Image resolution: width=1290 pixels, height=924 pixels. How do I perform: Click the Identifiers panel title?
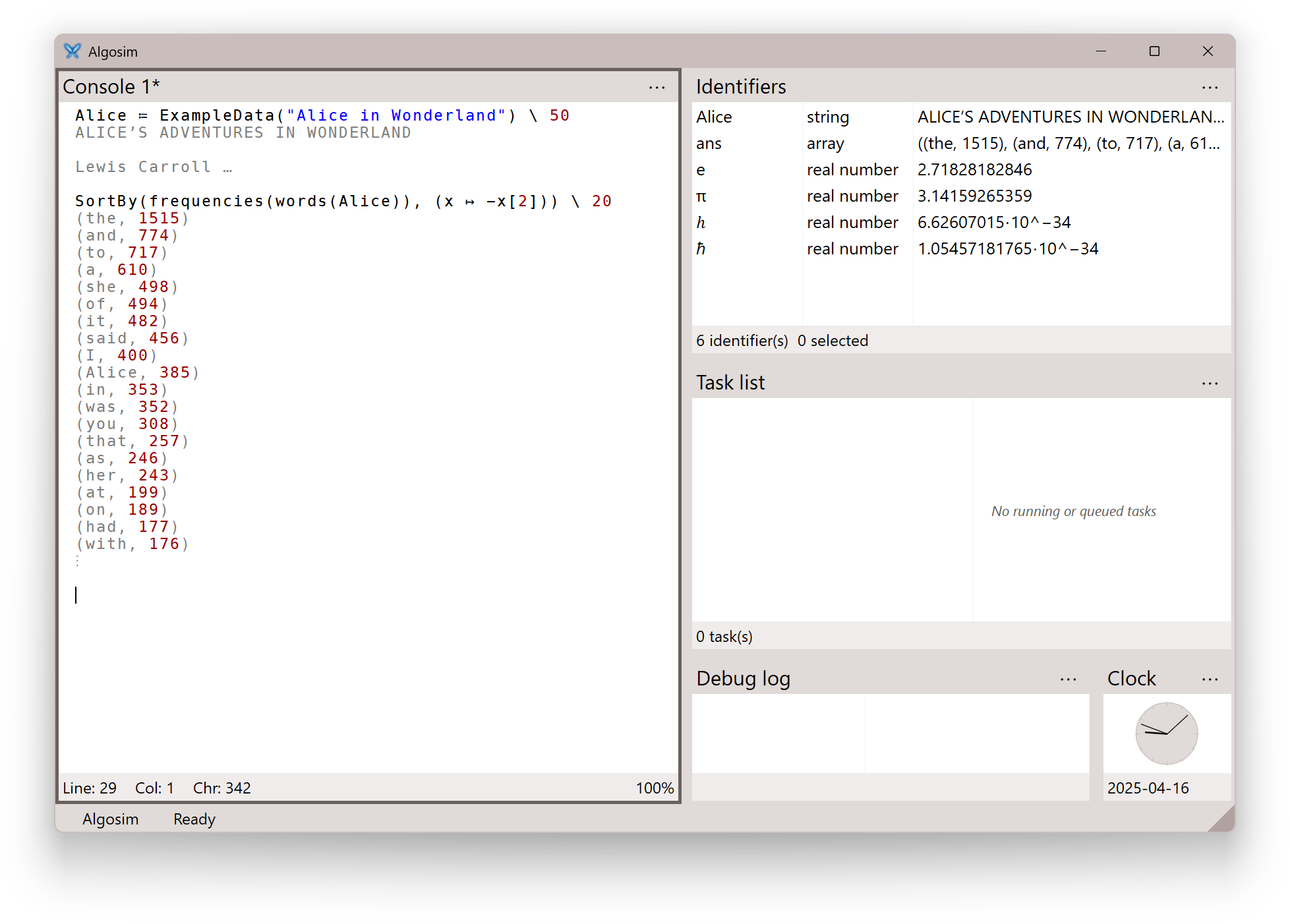point(740,86)
